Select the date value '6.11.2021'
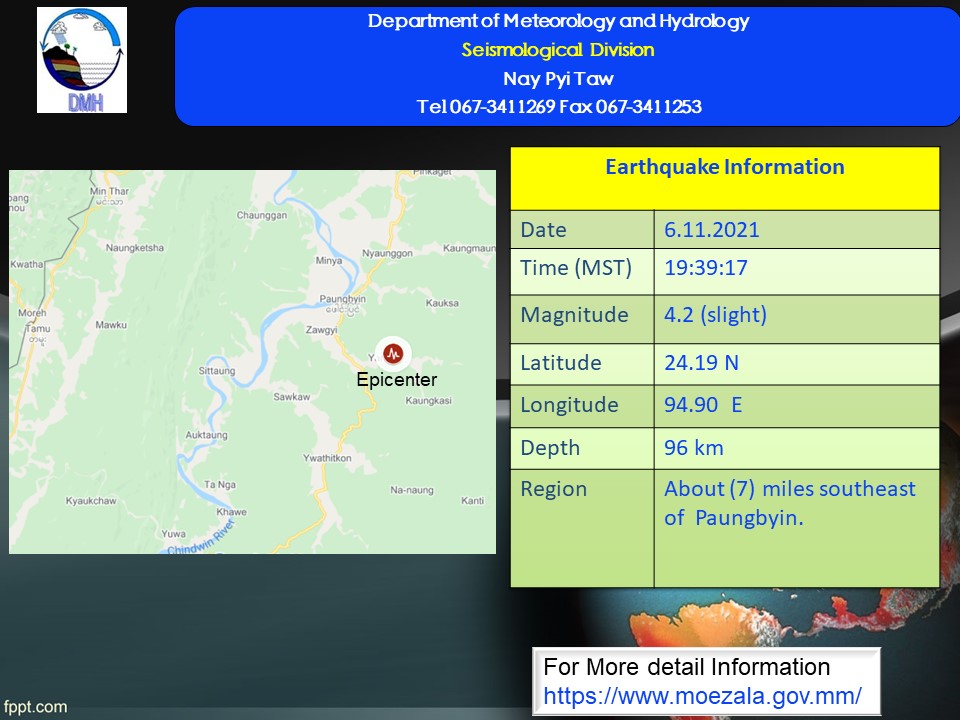960x720 pixels. pos(711,230)
